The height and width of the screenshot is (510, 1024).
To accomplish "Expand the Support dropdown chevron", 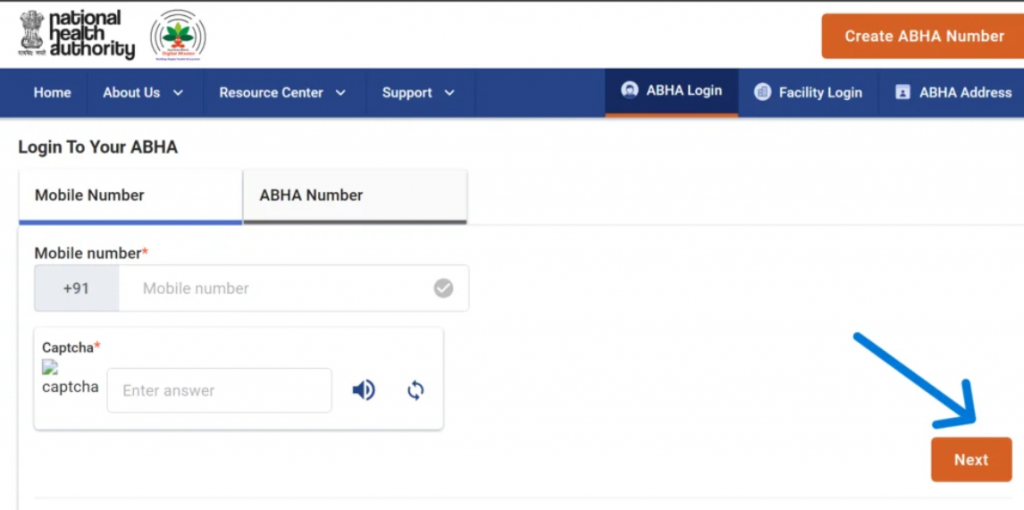I will pyautogui.click(x=449, y=93).
